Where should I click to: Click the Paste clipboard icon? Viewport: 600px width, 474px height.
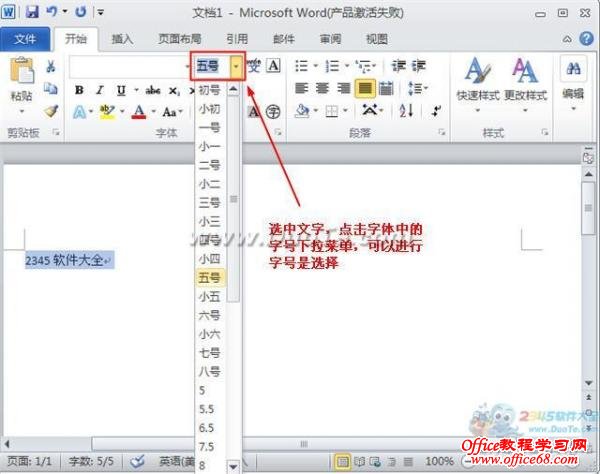click(22, 70)
